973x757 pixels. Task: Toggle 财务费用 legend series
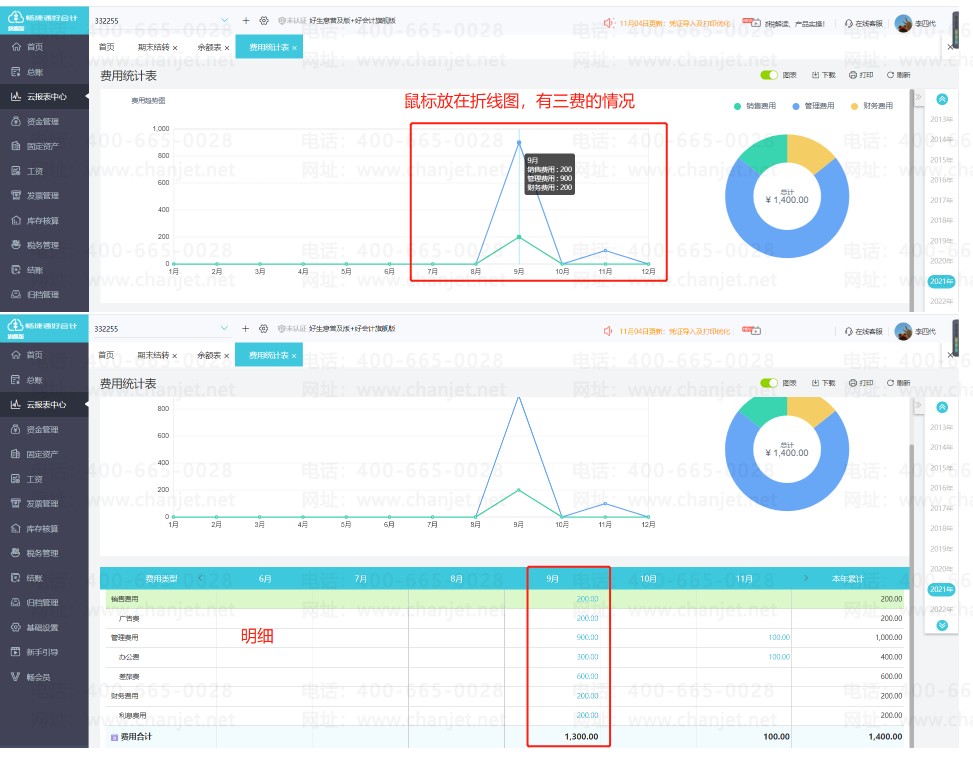click(x=872, y=106)
